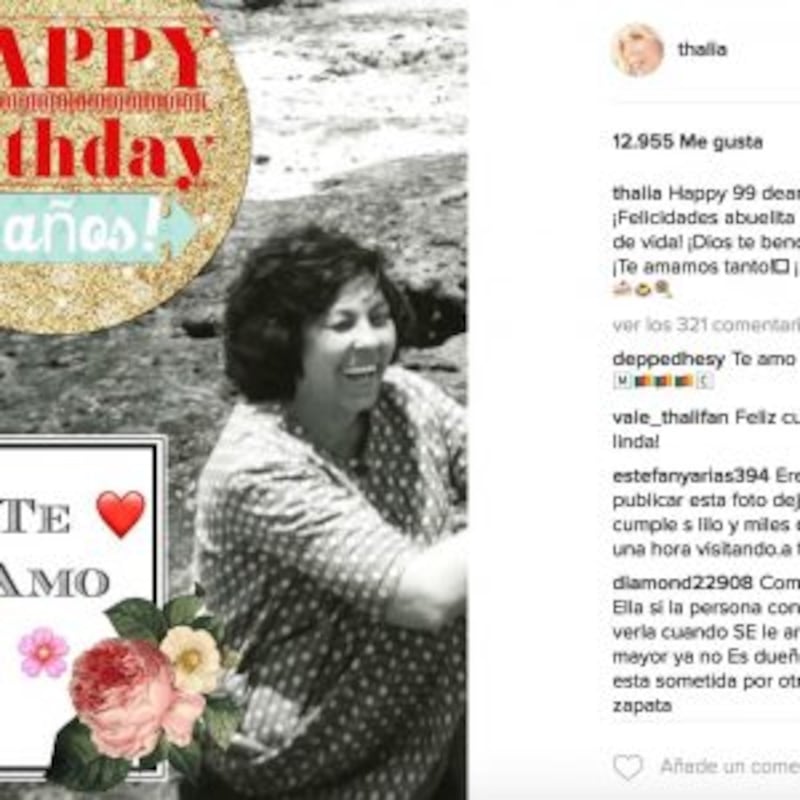This screenshot has width=800, height=800.
Task: Click the 12.955 Me gusta count
Action: point(687,142)
